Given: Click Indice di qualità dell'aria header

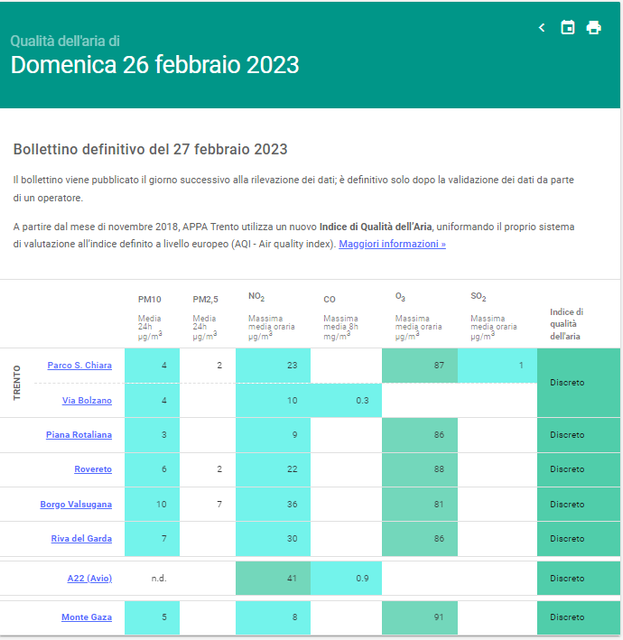Looking at the screenshot, I should point(566,324).
